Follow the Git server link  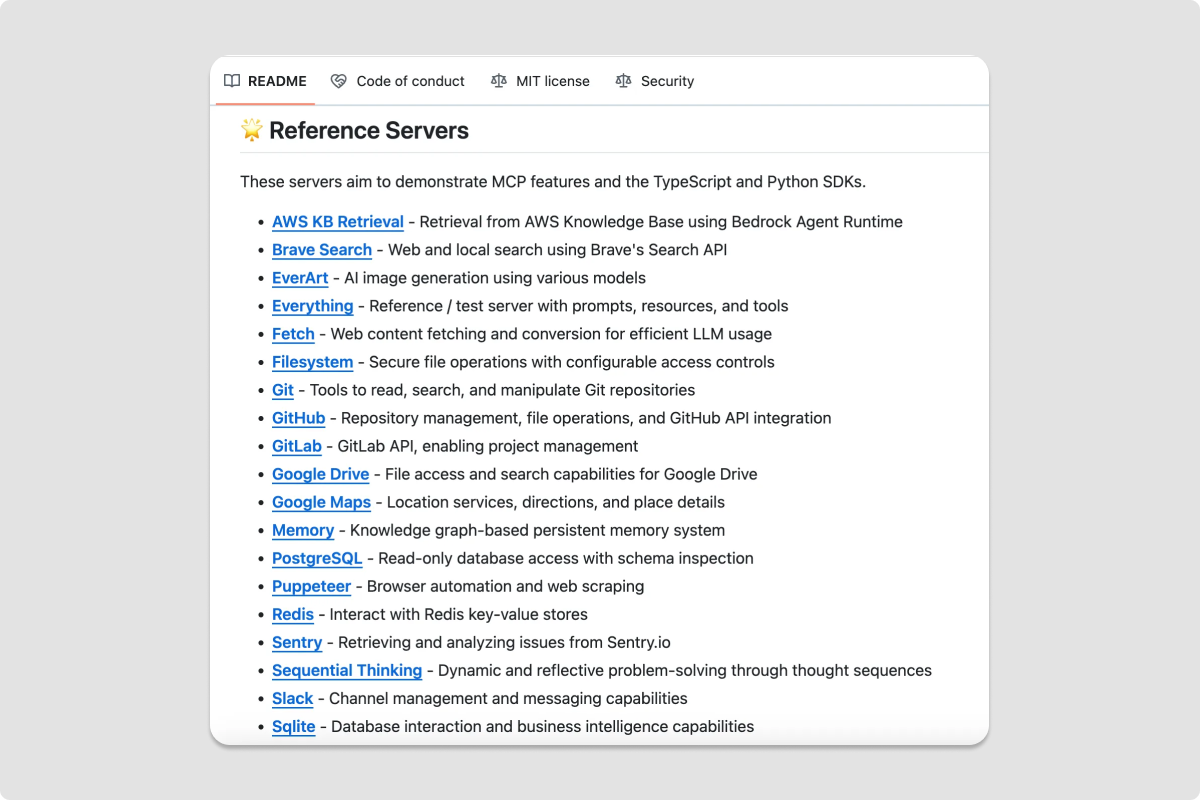coord(283,390)
